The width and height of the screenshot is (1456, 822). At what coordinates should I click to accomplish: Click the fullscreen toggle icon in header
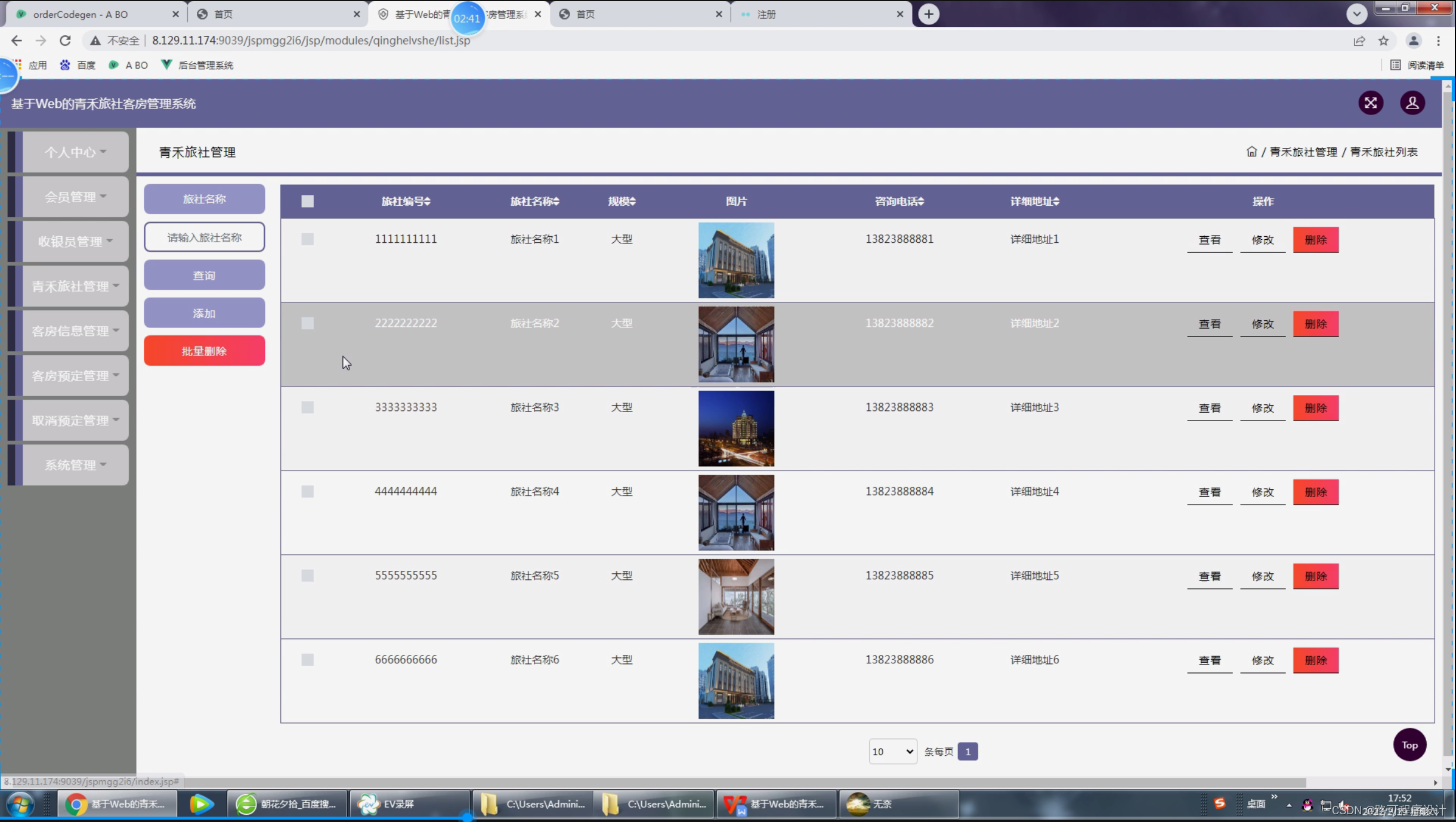pos(1370,103)
